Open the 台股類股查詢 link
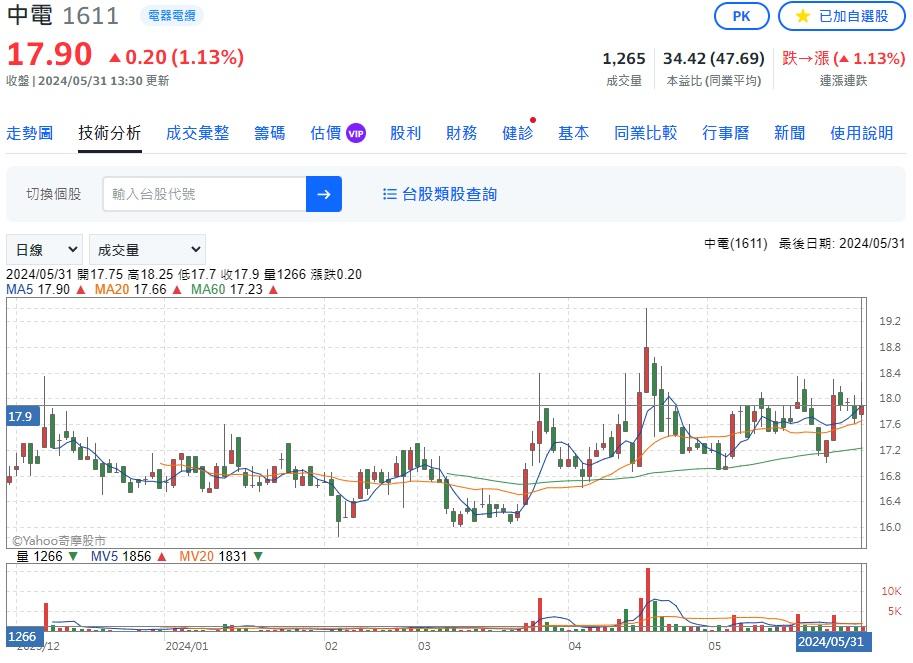913x663 pixels. pyautogui.click(x=449, y=194)
